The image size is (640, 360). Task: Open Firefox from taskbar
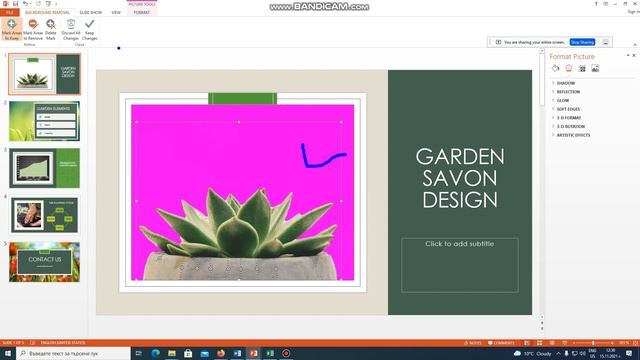pos(221,353)
